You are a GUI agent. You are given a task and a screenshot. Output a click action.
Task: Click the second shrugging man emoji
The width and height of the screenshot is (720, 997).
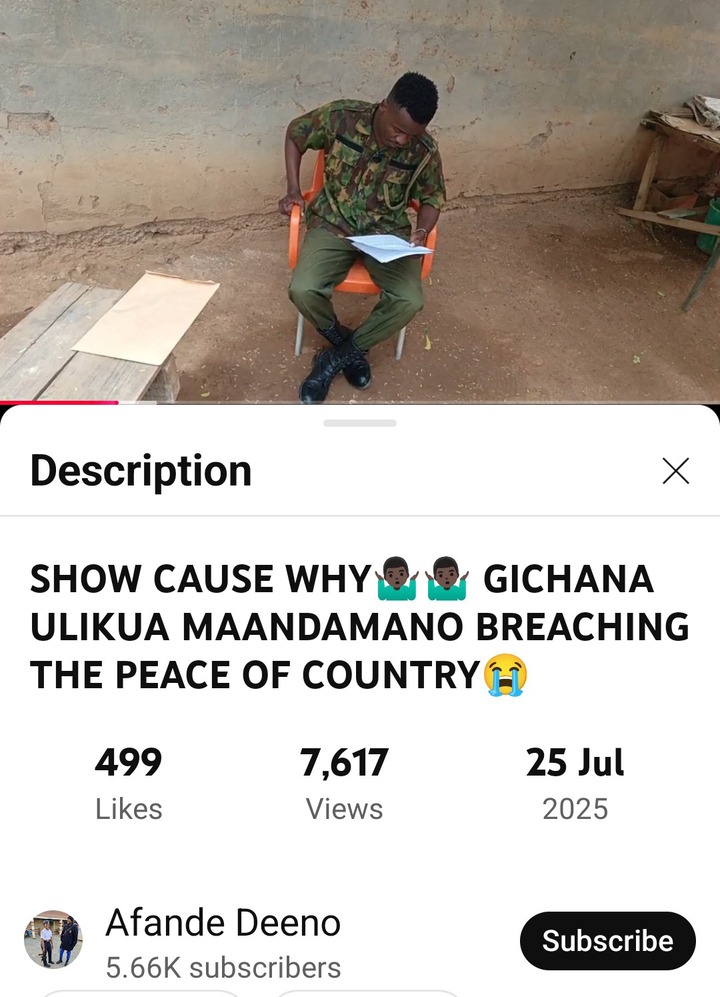[447, 579]
